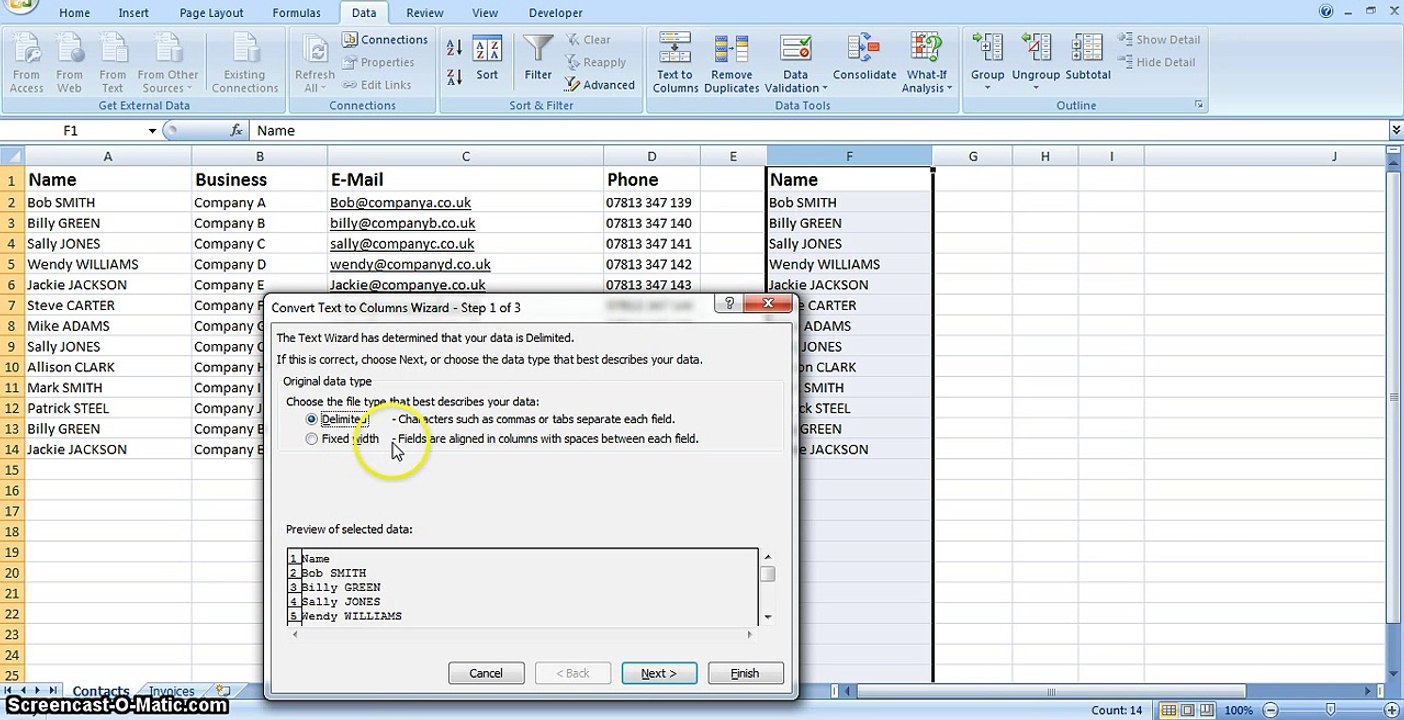Open the Name Box dropdown arrow

tap(152, 131)
